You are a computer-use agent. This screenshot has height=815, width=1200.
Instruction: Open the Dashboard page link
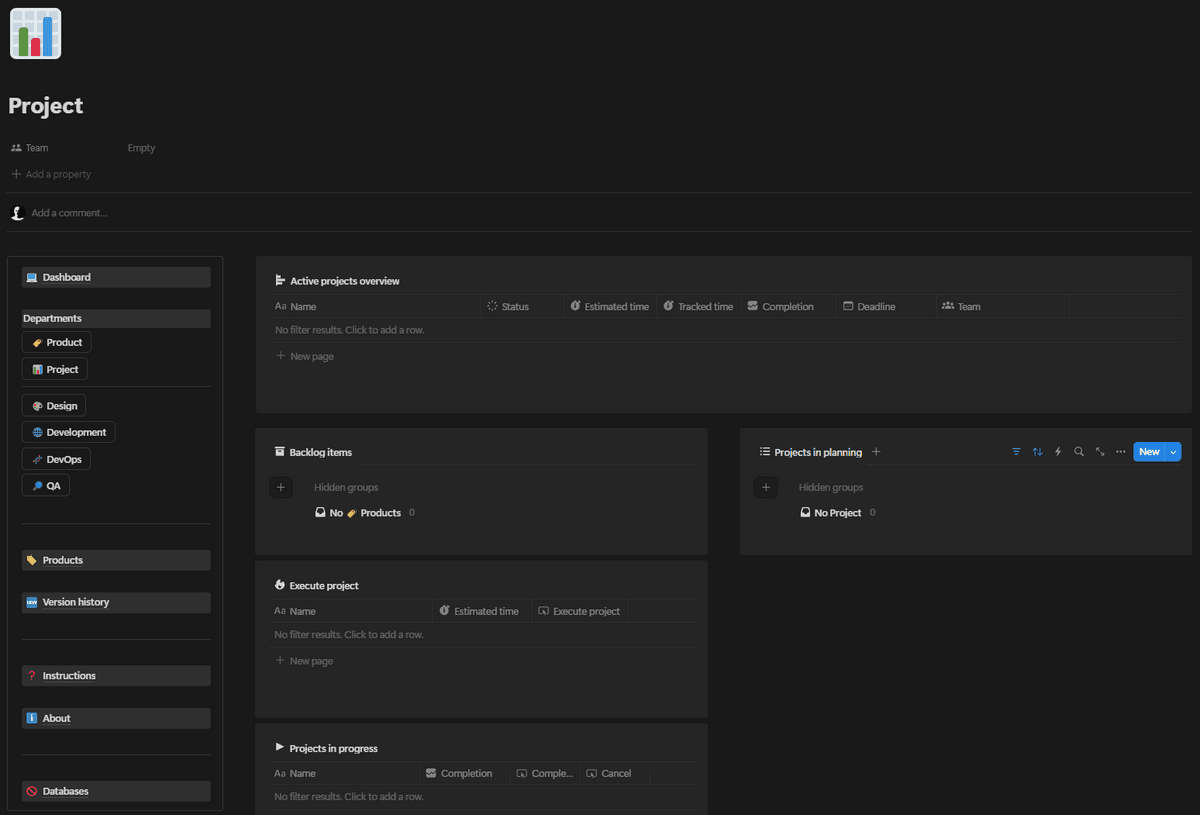[66, 277]
